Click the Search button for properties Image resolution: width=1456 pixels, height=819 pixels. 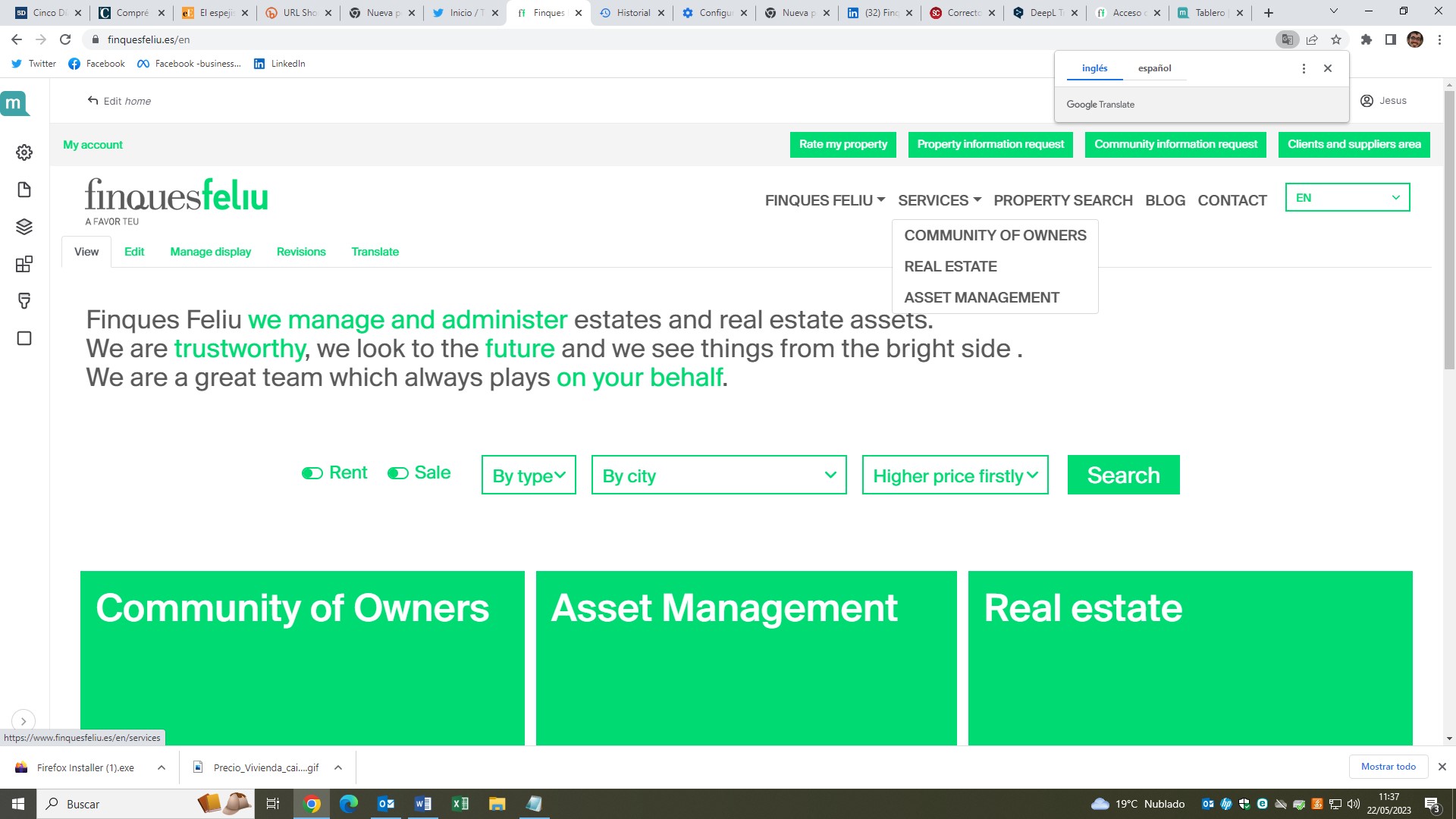(1122, 474)
